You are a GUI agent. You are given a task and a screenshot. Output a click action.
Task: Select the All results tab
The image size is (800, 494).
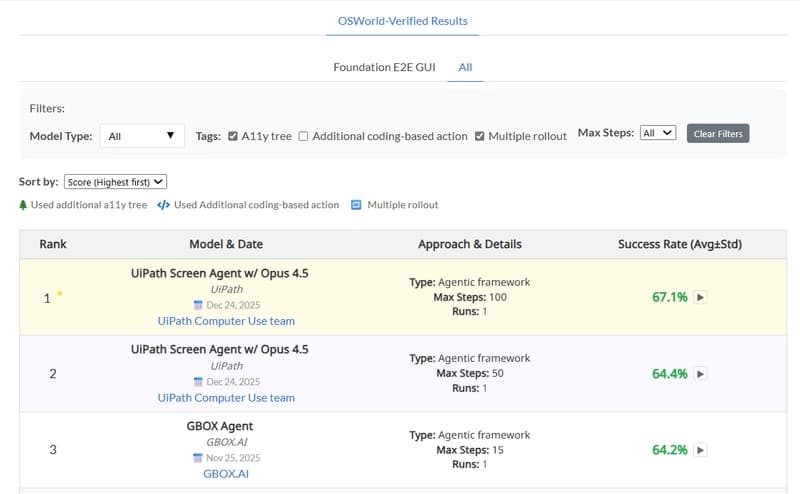coord(465,67)
